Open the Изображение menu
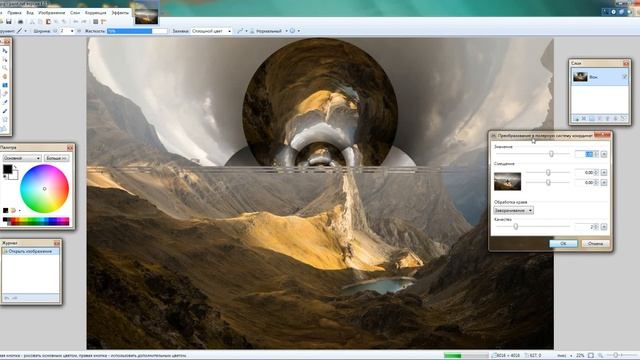Viewport: 640px width, 360px height. point(51,13)
